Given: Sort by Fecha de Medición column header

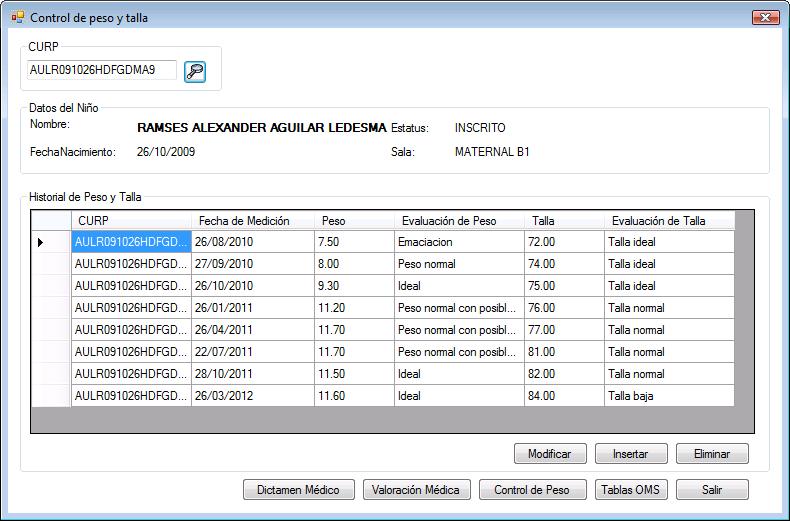Looking at the screenshot, I should [253, 221].
